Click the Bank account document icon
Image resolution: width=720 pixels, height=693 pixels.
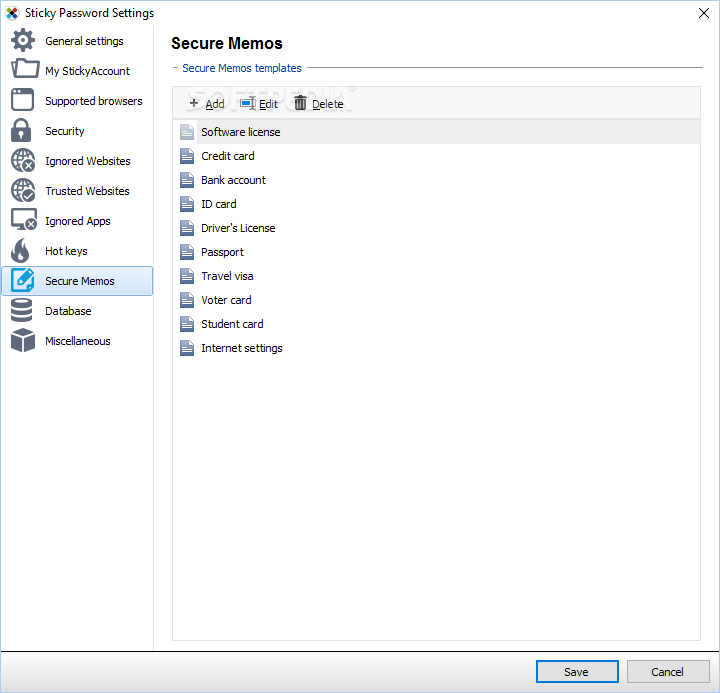(186, 180)
